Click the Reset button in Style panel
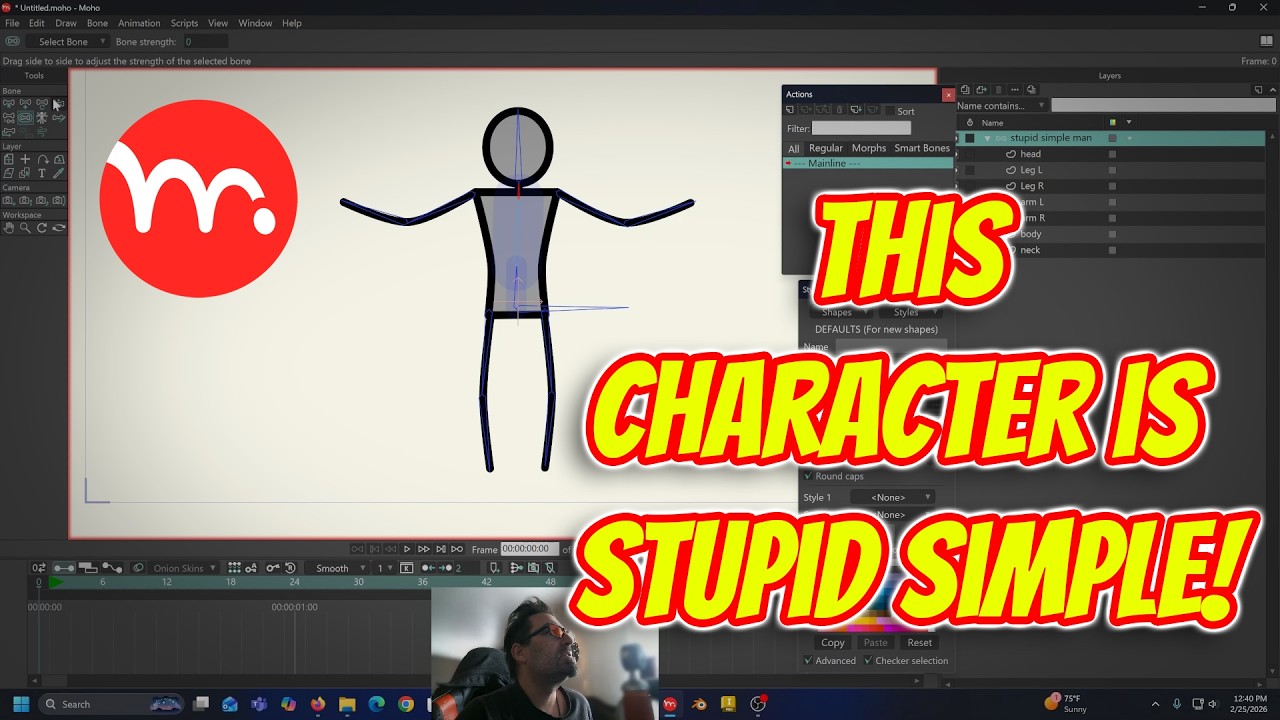Image resolution: width=1280 pixels, height=720 pixels. point(919,643)
